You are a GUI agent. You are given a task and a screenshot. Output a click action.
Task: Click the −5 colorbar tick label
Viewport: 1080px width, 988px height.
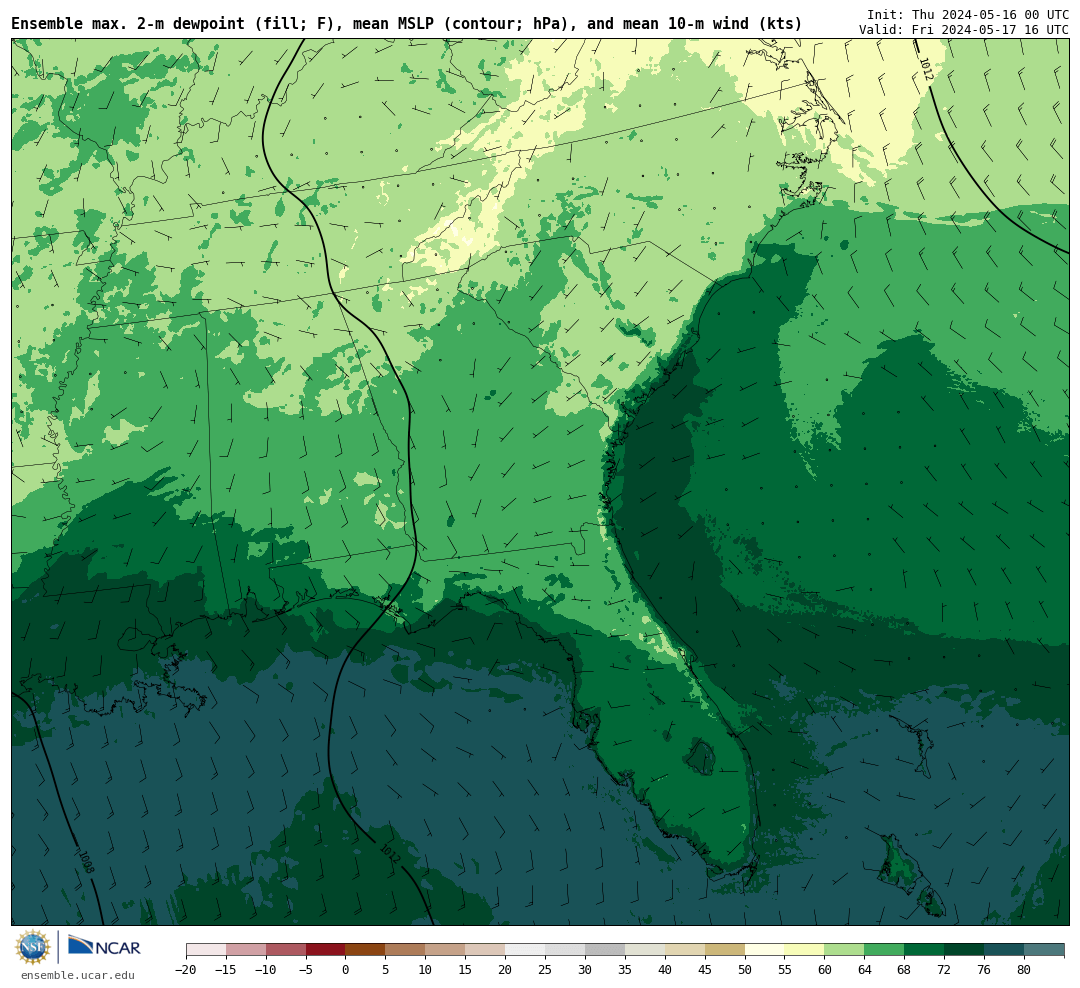(306, 969)
